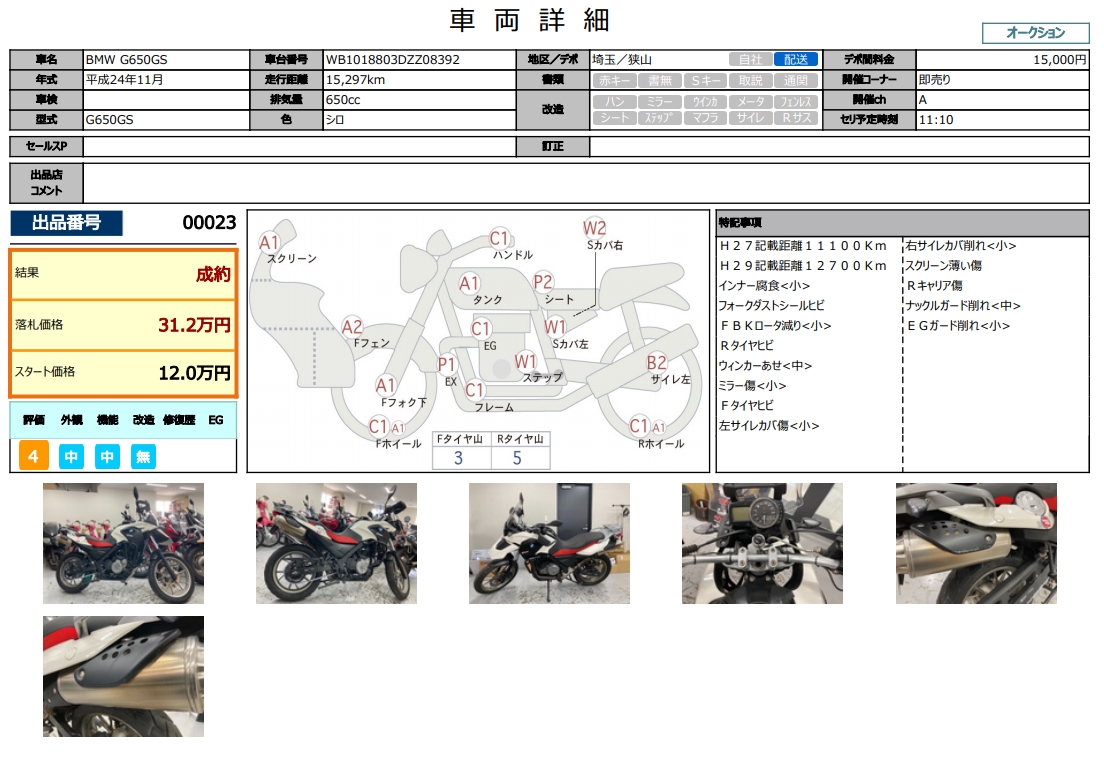Click the 即売り corner cell
The image size is (1104, 771).
(x=1002, y=80)
